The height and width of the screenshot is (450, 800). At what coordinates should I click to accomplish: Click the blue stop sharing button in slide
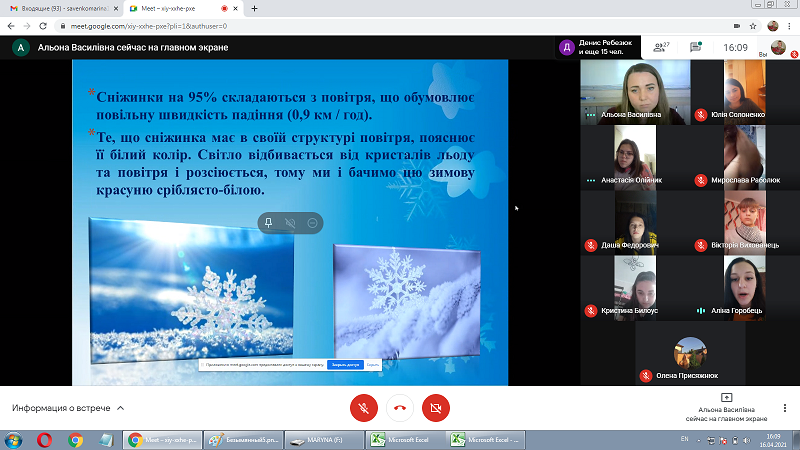[x=345, y=365]
